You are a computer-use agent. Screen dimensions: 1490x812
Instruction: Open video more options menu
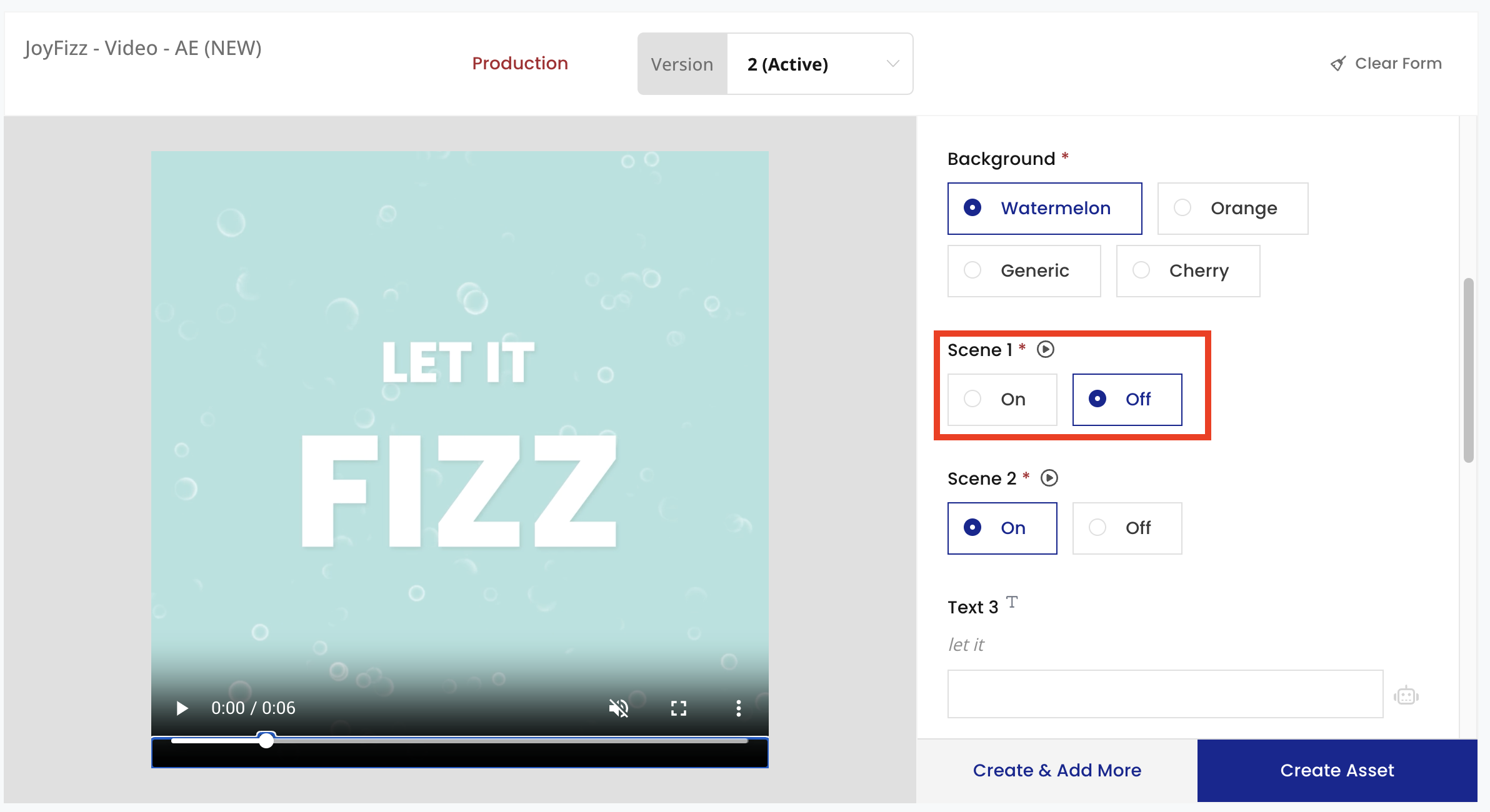(738, 708)
